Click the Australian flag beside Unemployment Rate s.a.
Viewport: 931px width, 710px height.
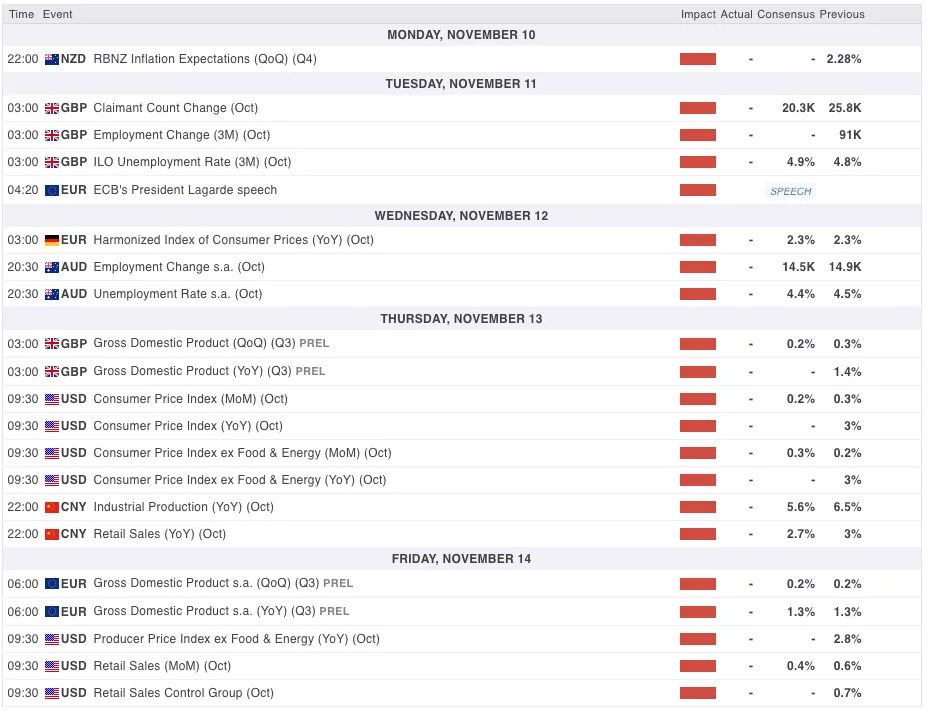(52, 294)
